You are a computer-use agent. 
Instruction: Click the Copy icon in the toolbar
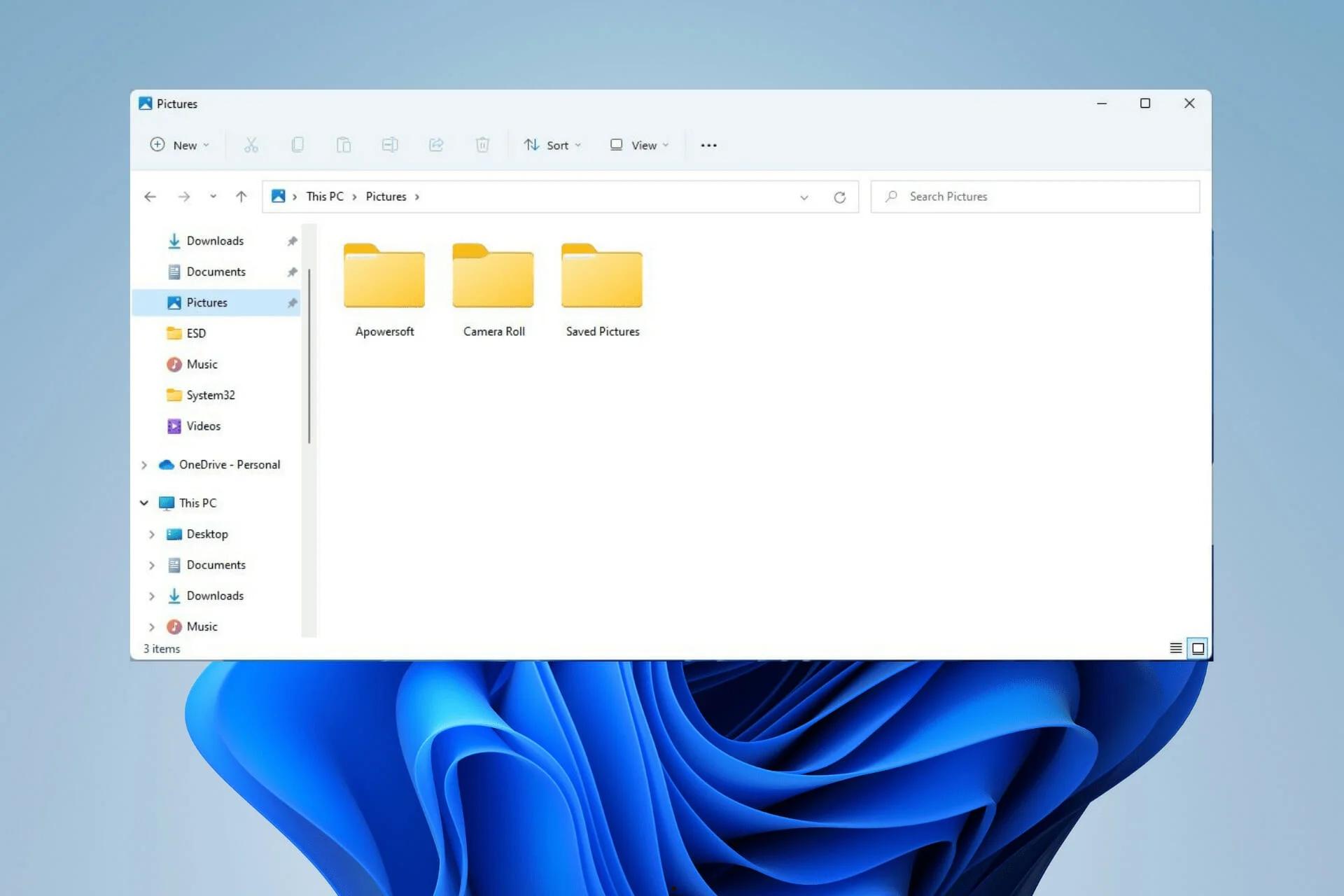tap(297, 145)
